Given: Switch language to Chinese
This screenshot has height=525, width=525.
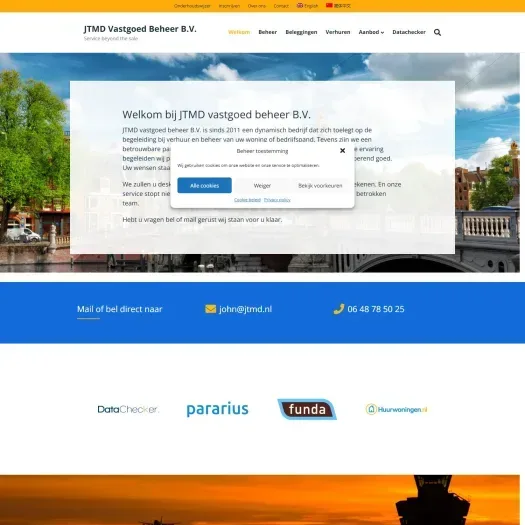Looking at the screenshot, I should pyautogui.click(x=339, y=6).
